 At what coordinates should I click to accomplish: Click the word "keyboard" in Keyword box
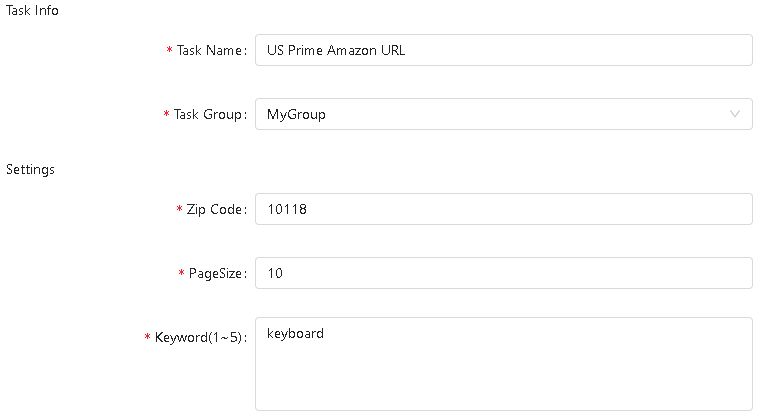click(x=295, y=334)
